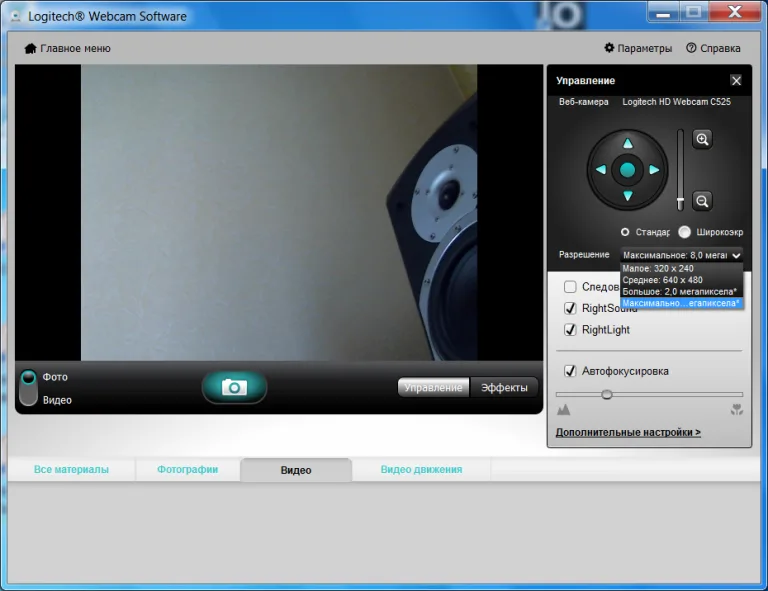Click the zoom in magnifier icon

pos(702,140)
